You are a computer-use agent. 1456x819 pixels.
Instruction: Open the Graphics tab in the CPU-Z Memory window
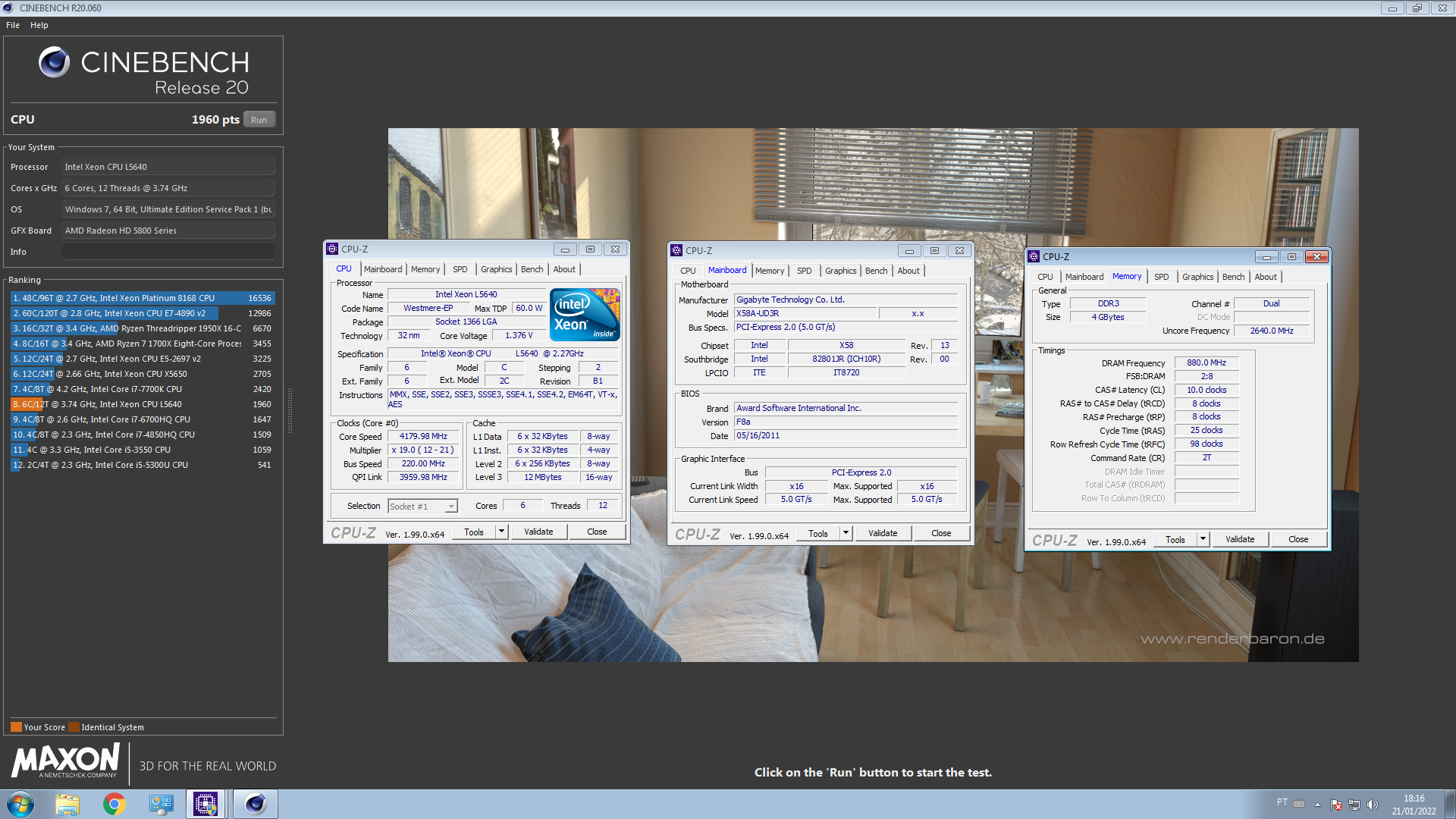tap(1198, 277)
